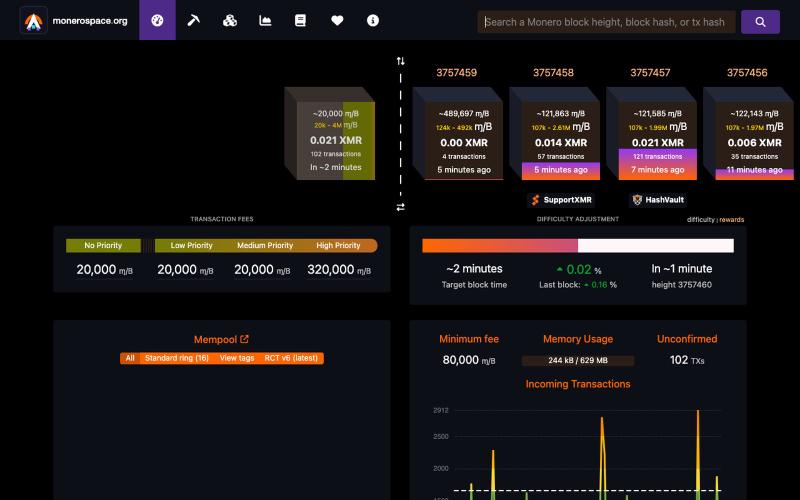
Task: Open the mining pickaxe page
Action: coord(193,20)
